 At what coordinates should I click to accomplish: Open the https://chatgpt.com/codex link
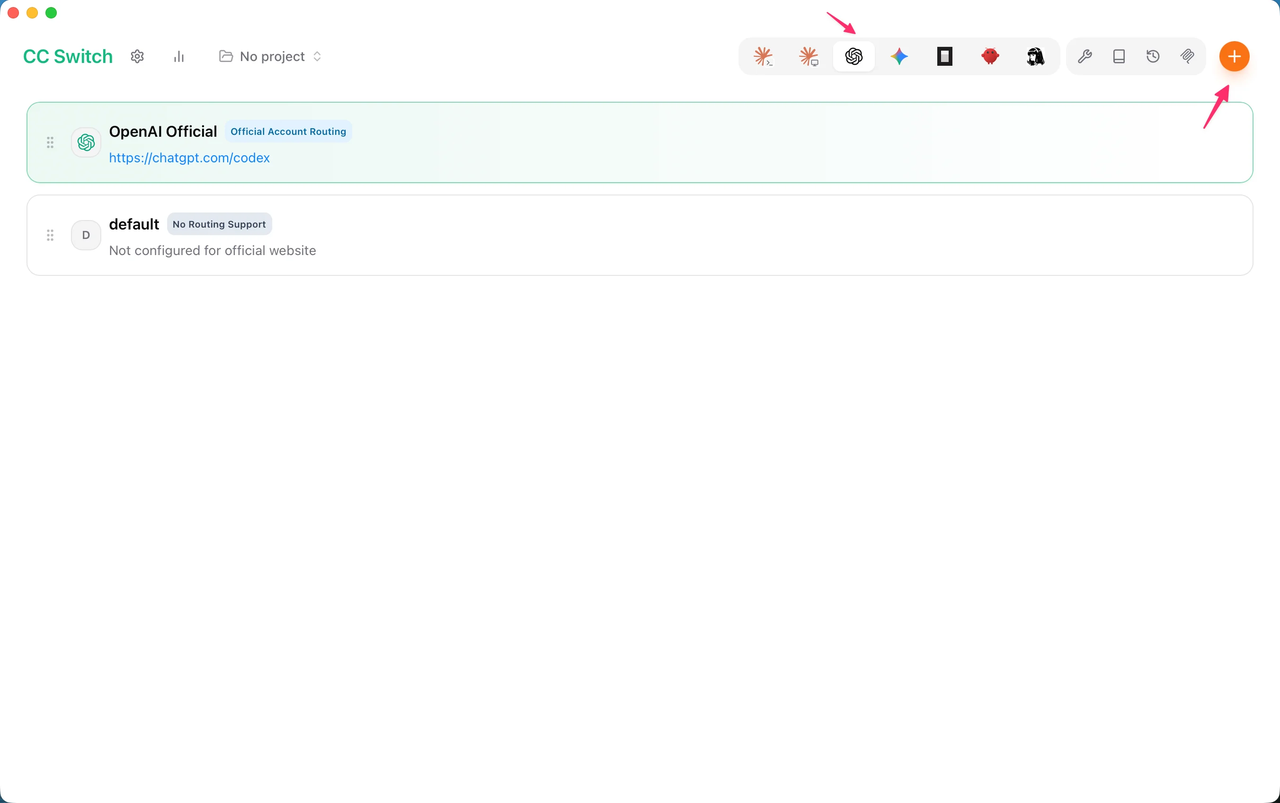[190, 158]
